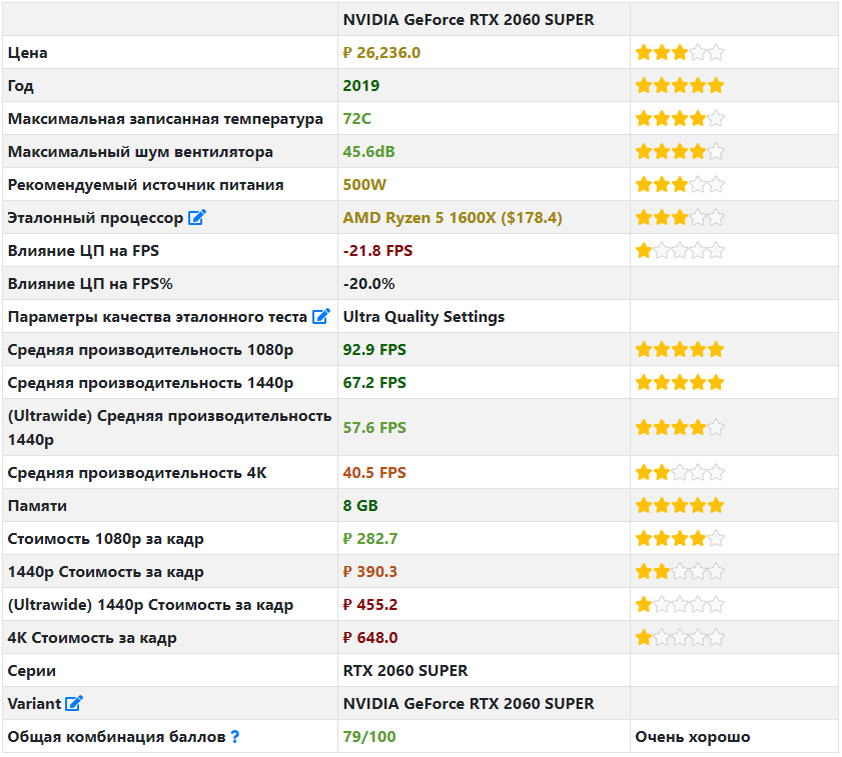Image resolution: width=842 pixels, height=757 pixels.
Task: Click the Влияние ЦП на FPS% label
Action: 90,283
